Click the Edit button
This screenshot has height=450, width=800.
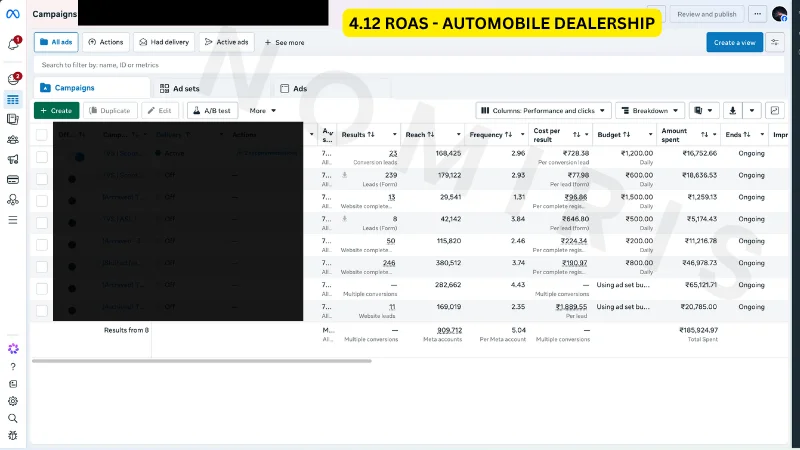coord(160,111)
